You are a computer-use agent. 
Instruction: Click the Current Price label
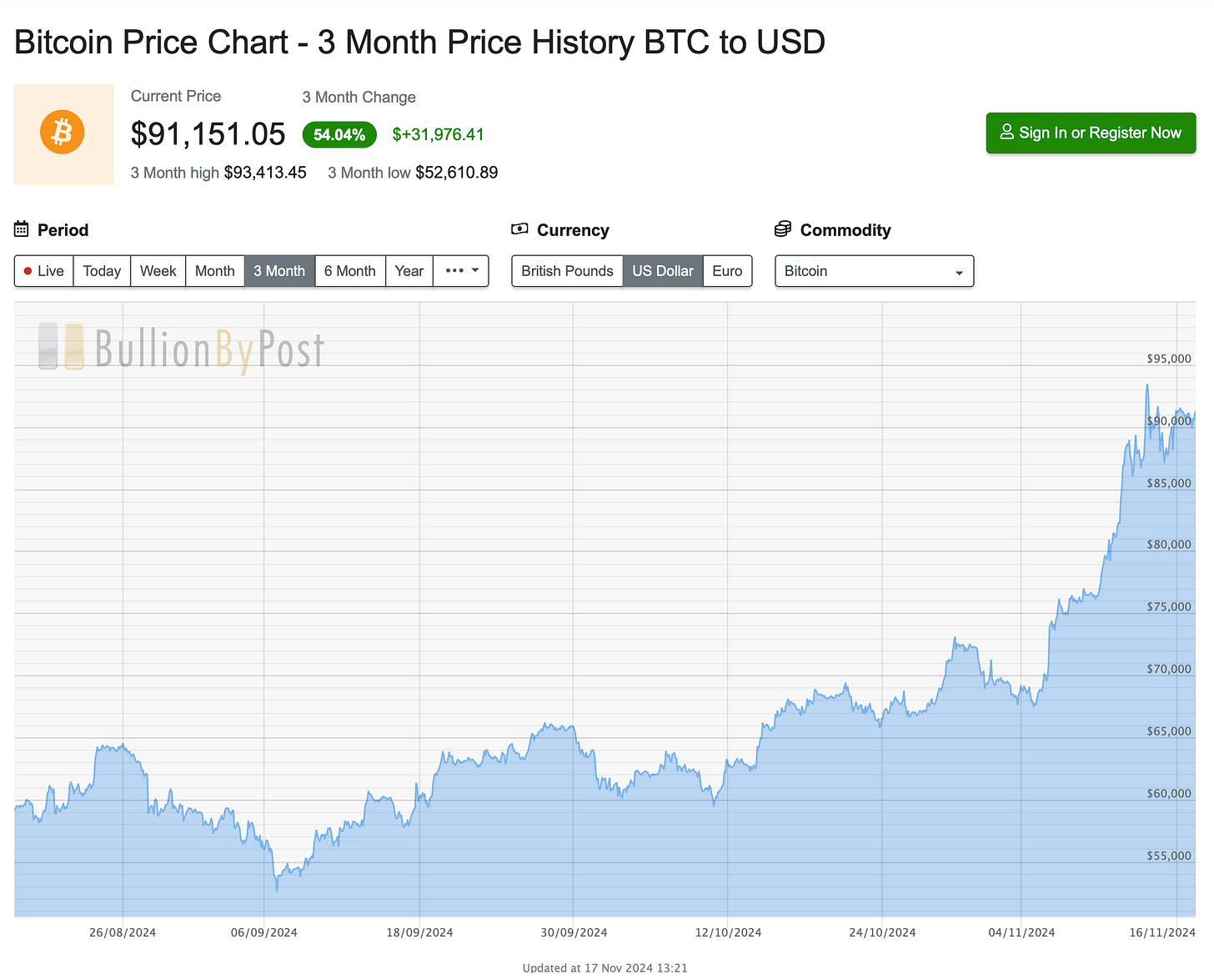(176, 96)
